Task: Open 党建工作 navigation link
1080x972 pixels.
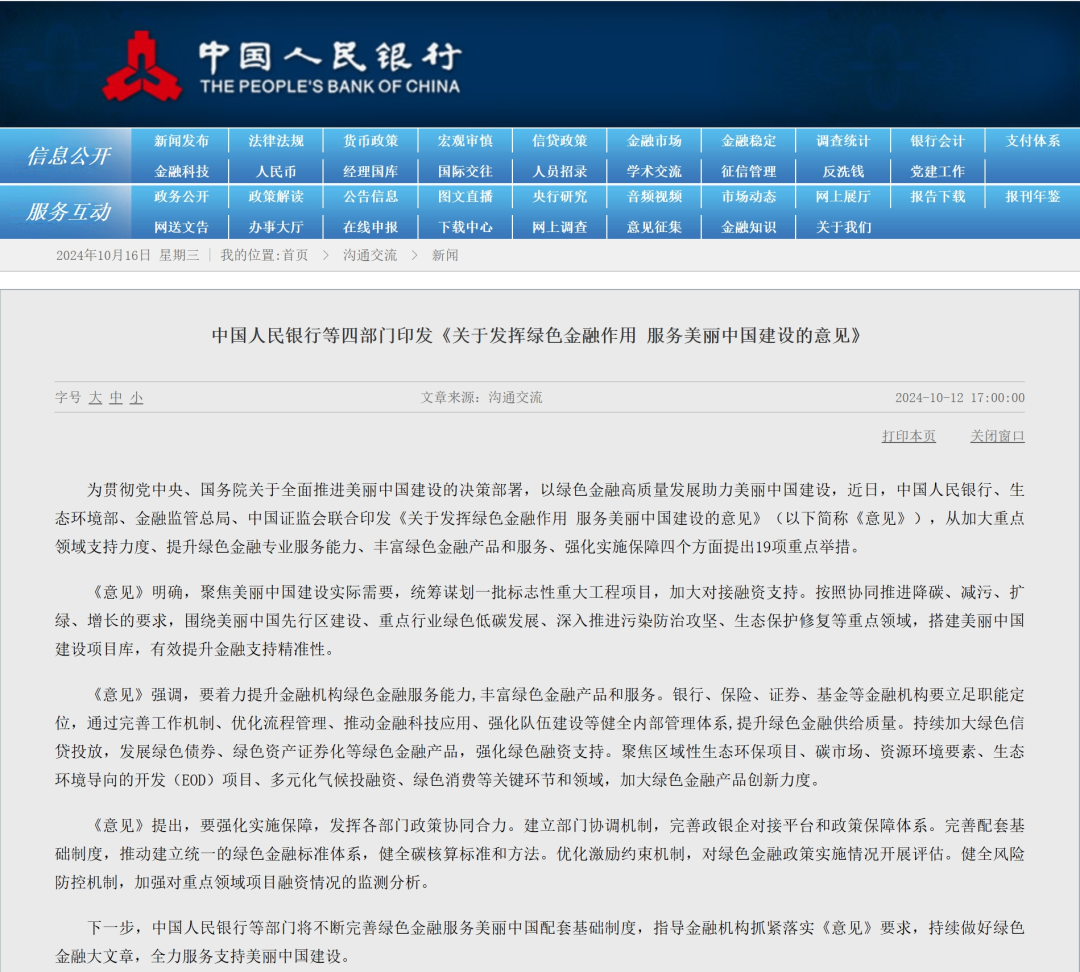Action: tap(937, 172)
